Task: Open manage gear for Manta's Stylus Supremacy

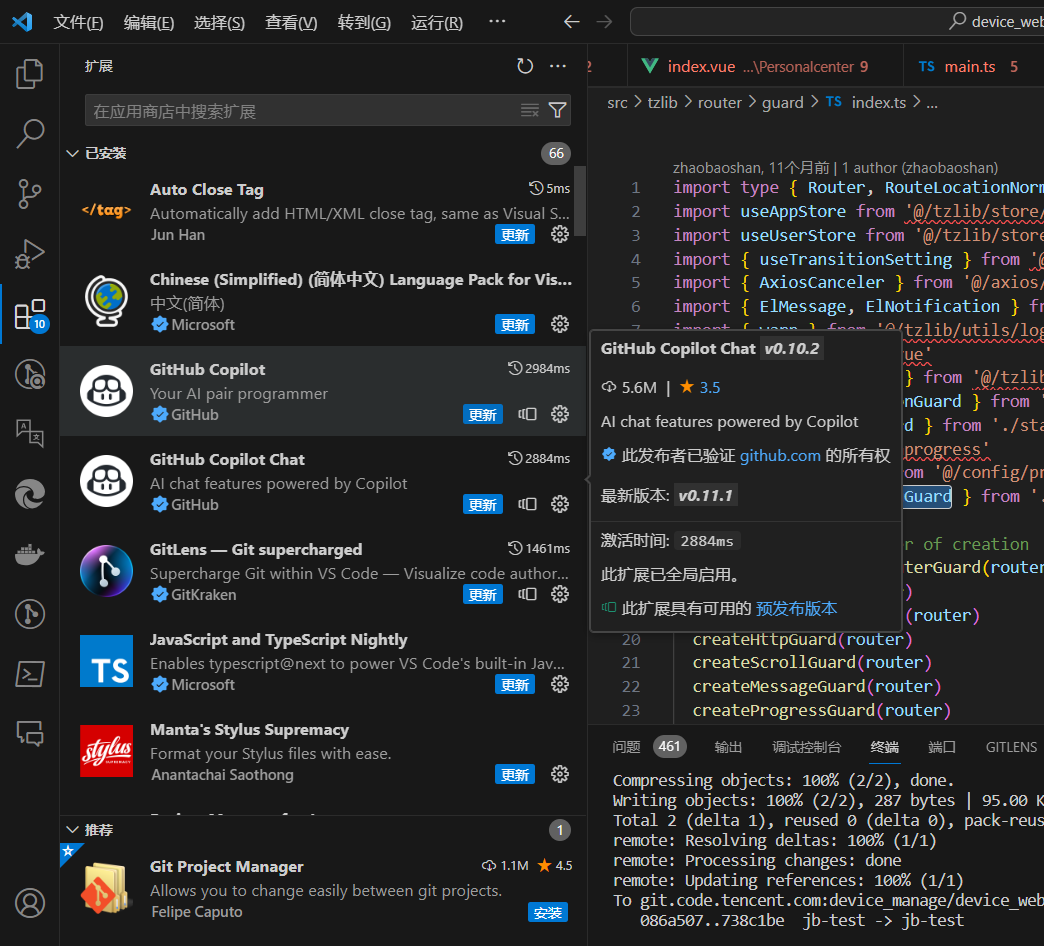Action: [x=560, y=774]
